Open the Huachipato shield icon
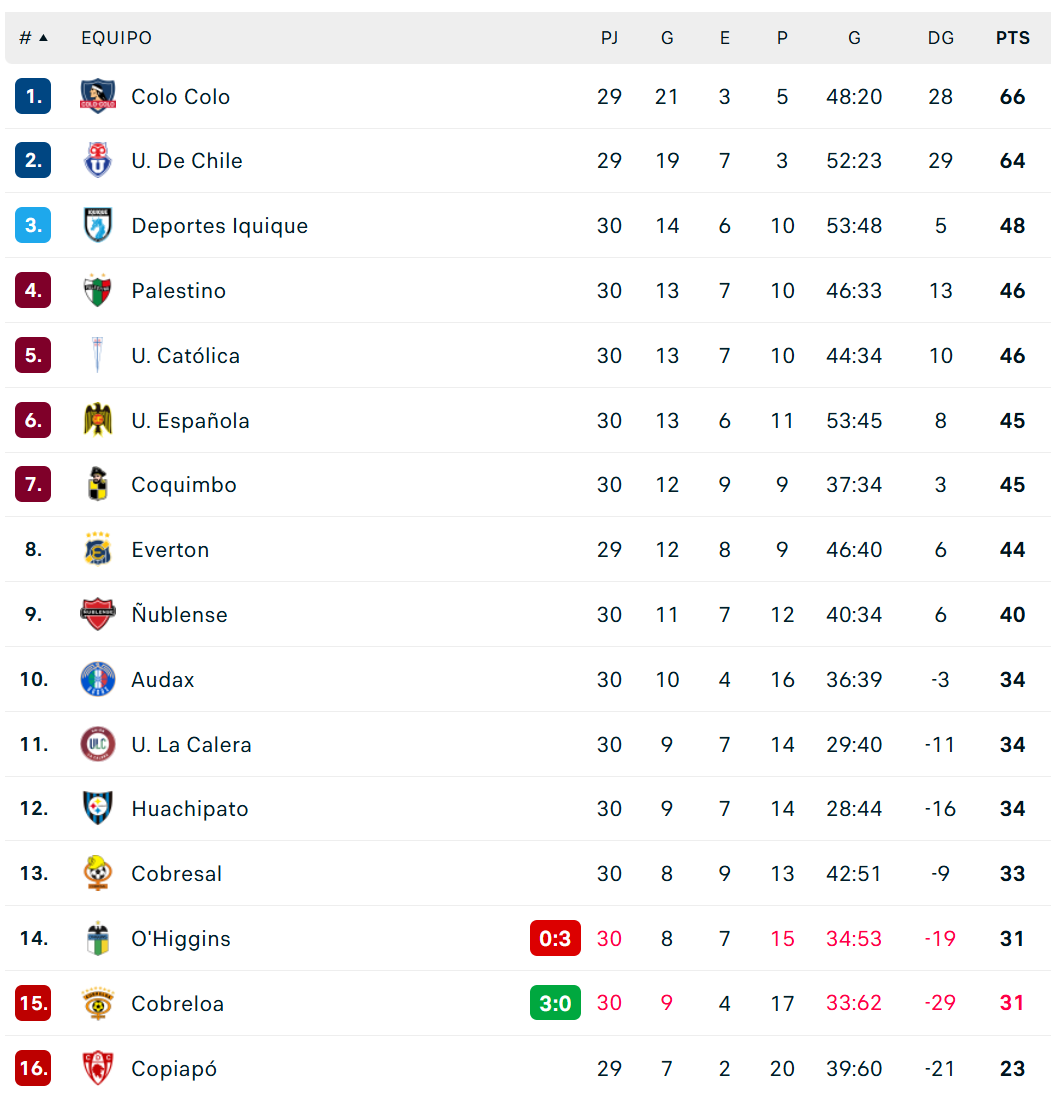The height and width of the screenshot is (1099, 1051). point(97,808)
